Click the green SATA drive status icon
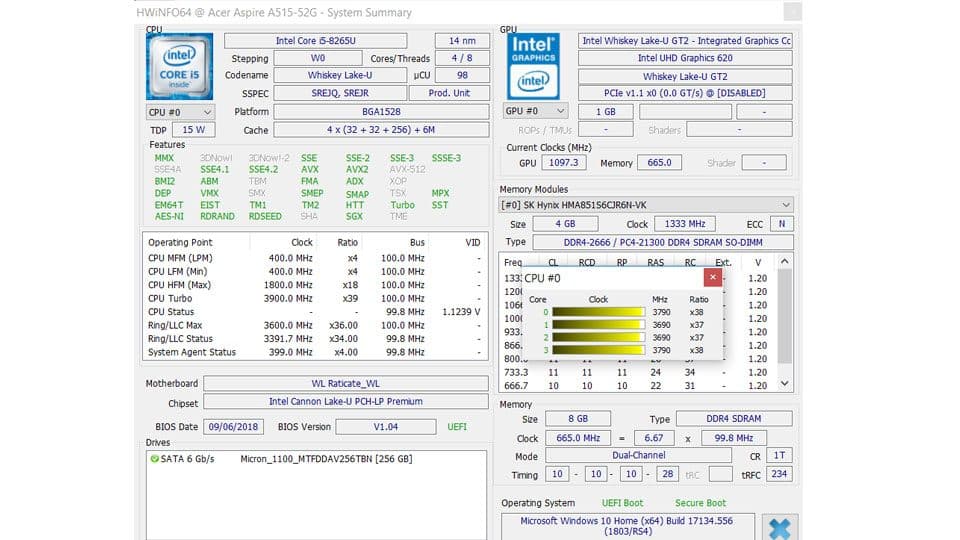 pos(154,459)
